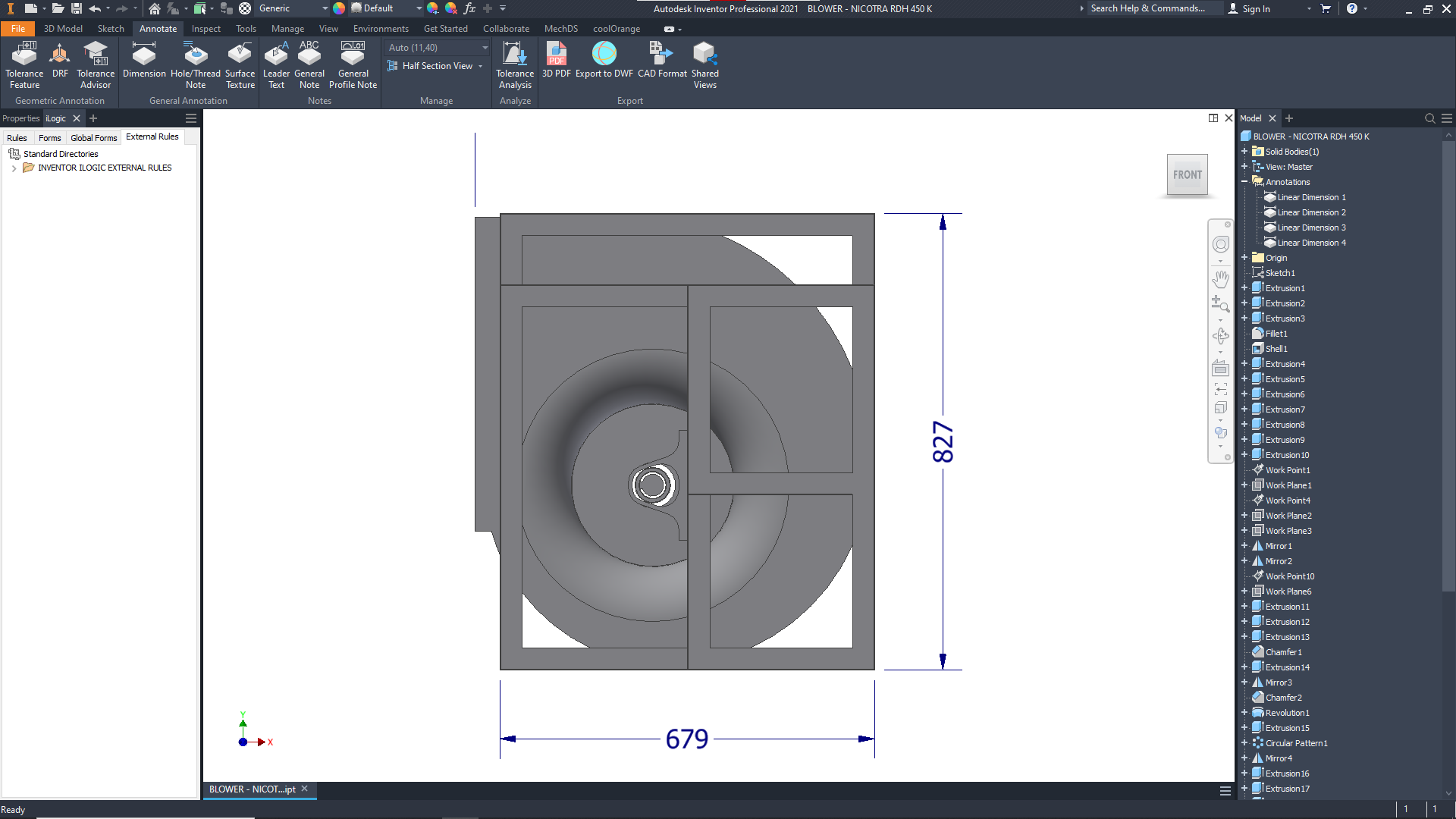Open Shared Views tool
This screenshot has width=1456, height=819.
[704, 55]
